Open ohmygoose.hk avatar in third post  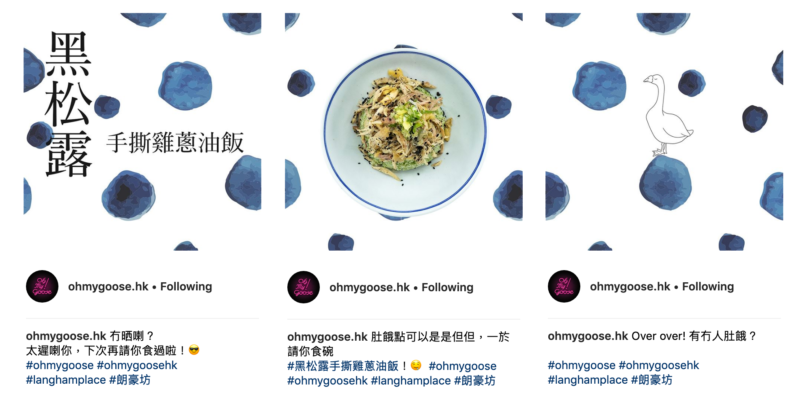point(564,286)
